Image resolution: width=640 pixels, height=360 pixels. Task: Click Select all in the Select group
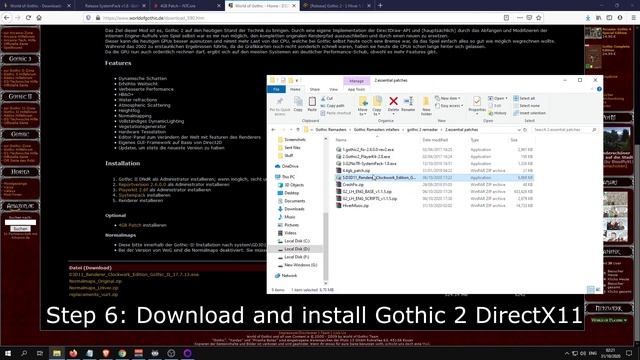[x=524, y=98]
